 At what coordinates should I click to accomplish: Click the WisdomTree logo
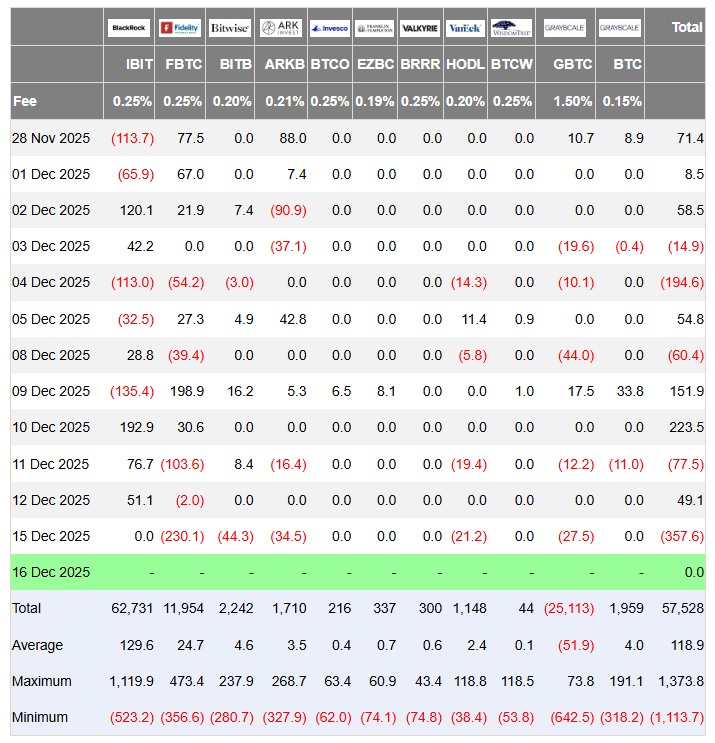tap(512, 28)
